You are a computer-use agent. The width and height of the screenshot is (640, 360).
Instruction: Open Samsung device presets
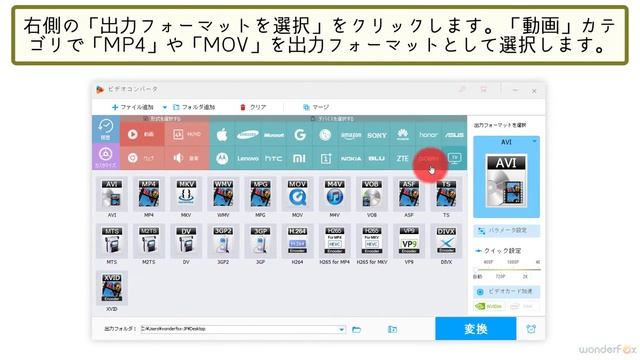tap(248, 135)
